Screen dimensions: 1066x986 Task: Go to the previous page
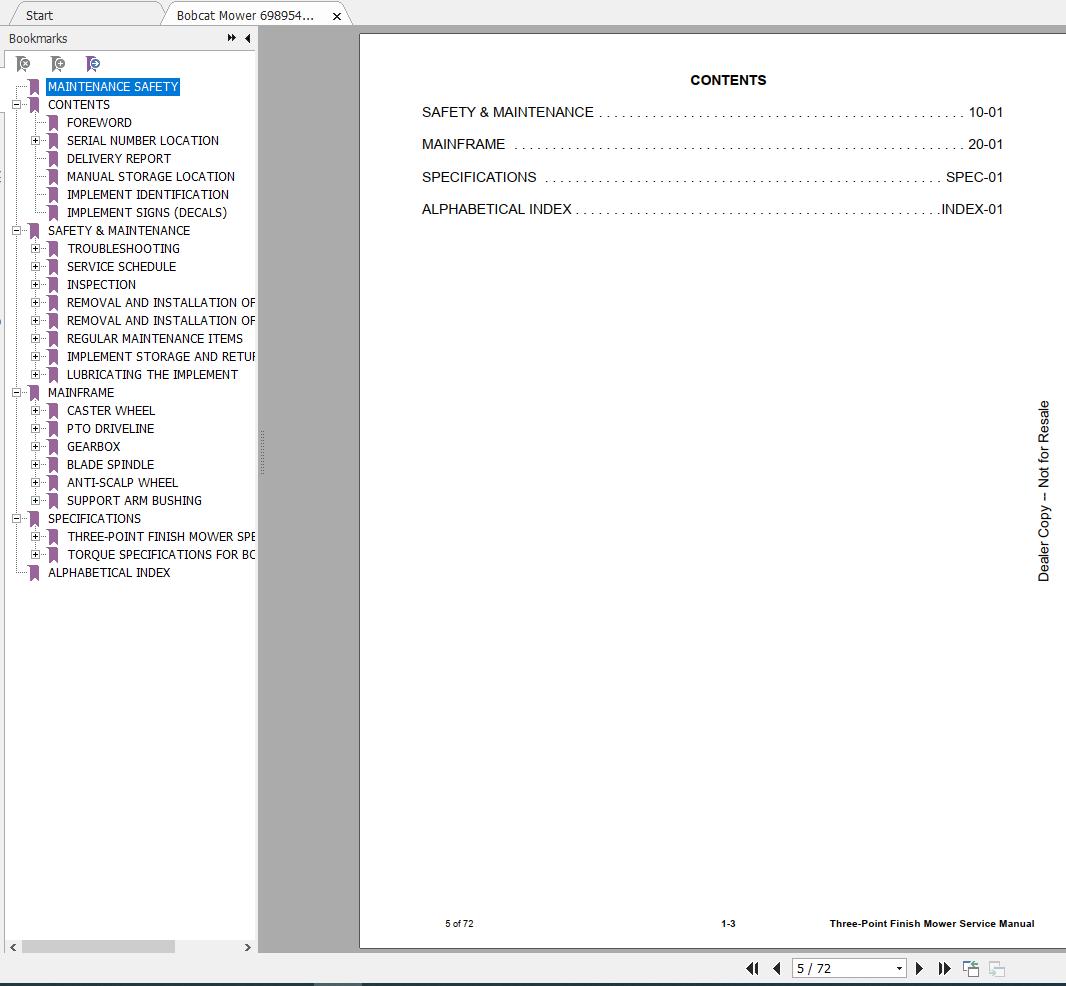click(x=777, y=968)
